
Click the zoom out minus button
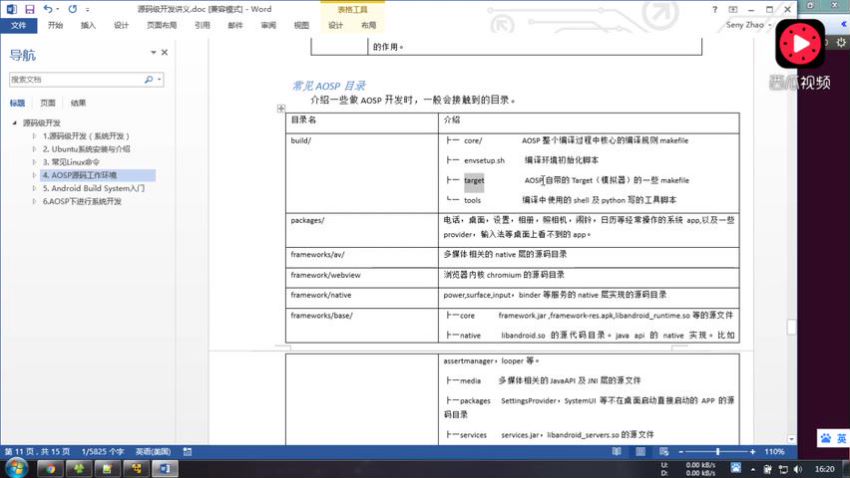[681, 451]
